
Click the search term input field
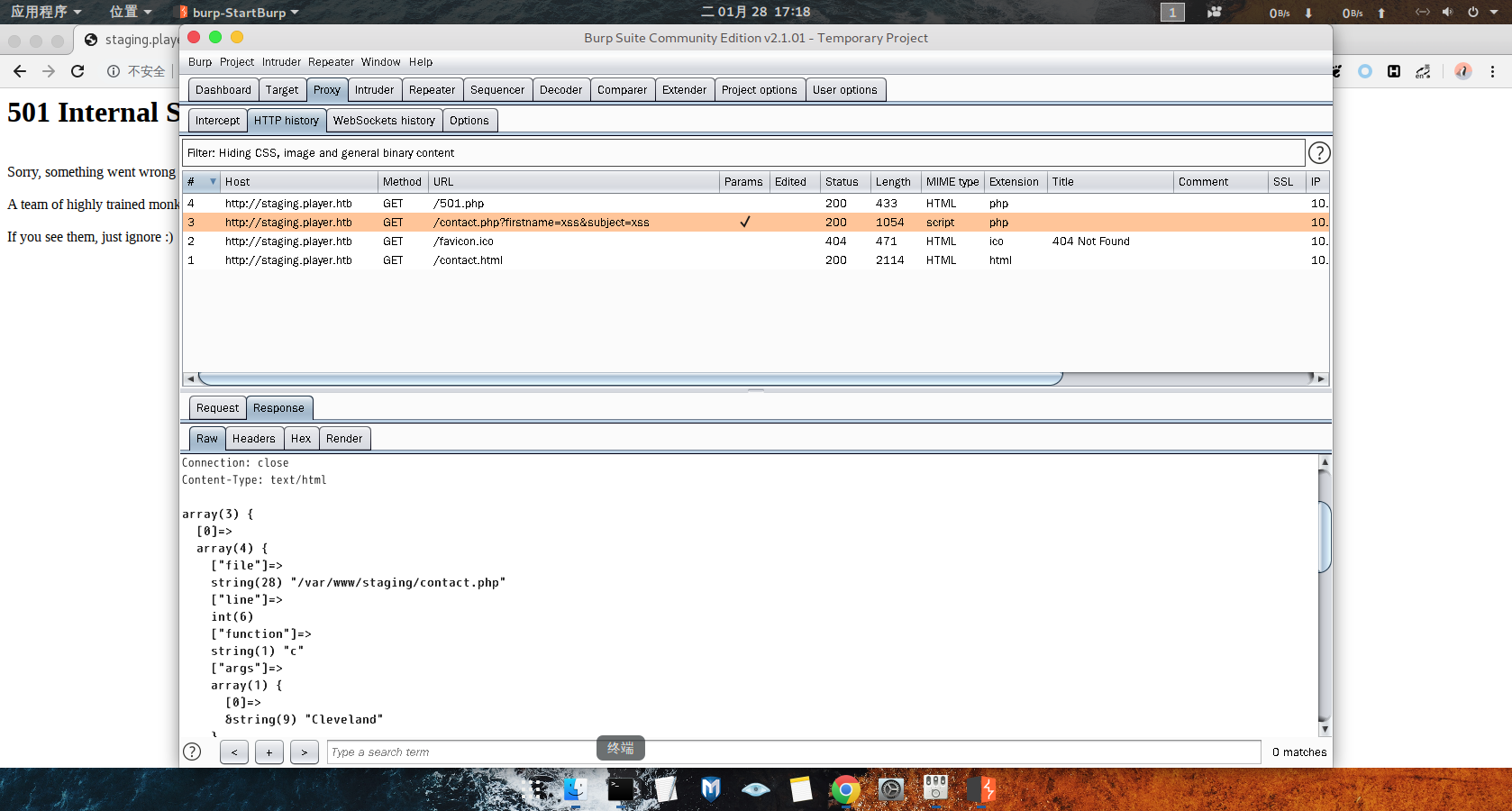pyautogui.click(x=794, y=752)
